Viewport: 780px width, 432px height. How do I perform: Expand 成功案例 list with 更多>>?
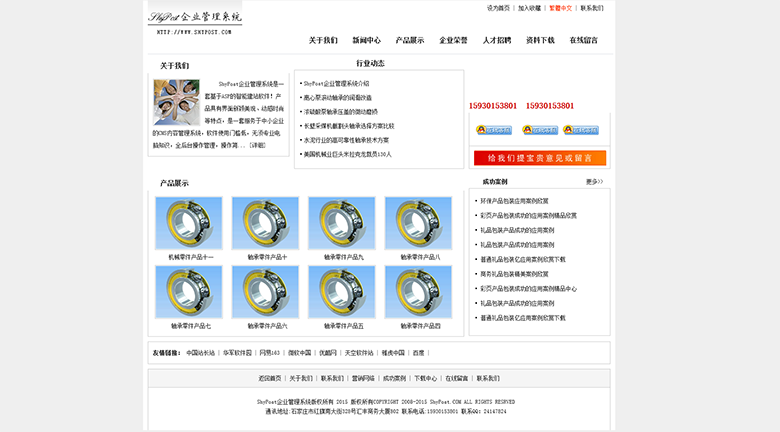click(x=594, y=182)
